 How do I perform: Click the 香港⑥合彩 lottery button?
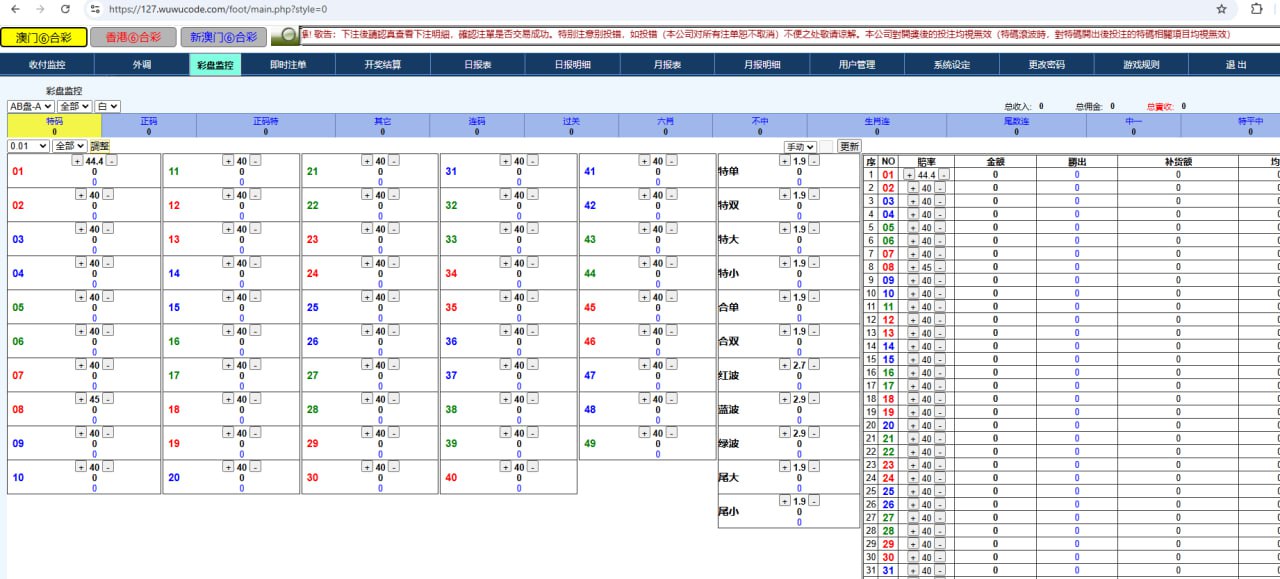click(132, 37)
